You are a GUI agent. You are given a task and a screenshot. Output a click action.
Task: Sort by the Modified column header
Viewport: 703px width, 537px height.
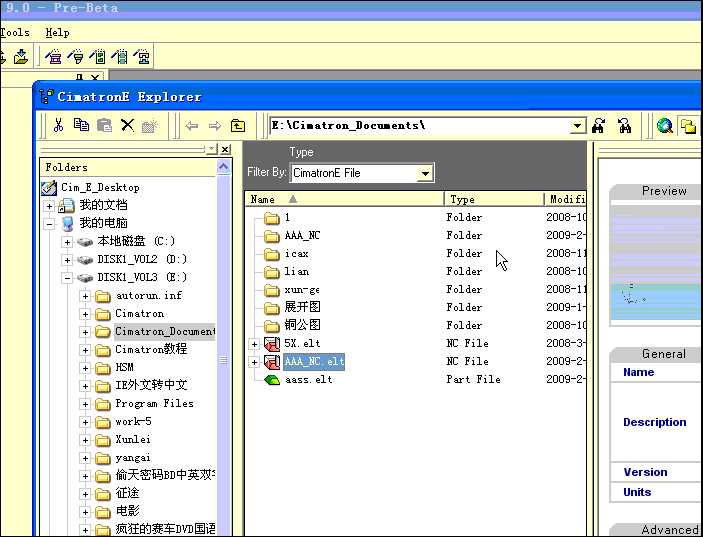(x=566, y=199)
